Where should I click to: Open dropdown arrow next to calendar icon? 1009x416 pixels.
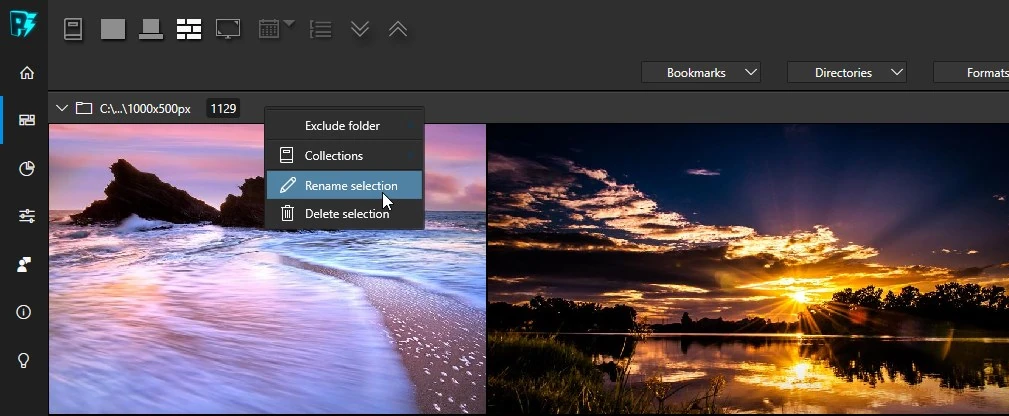[x=290, y=24]
